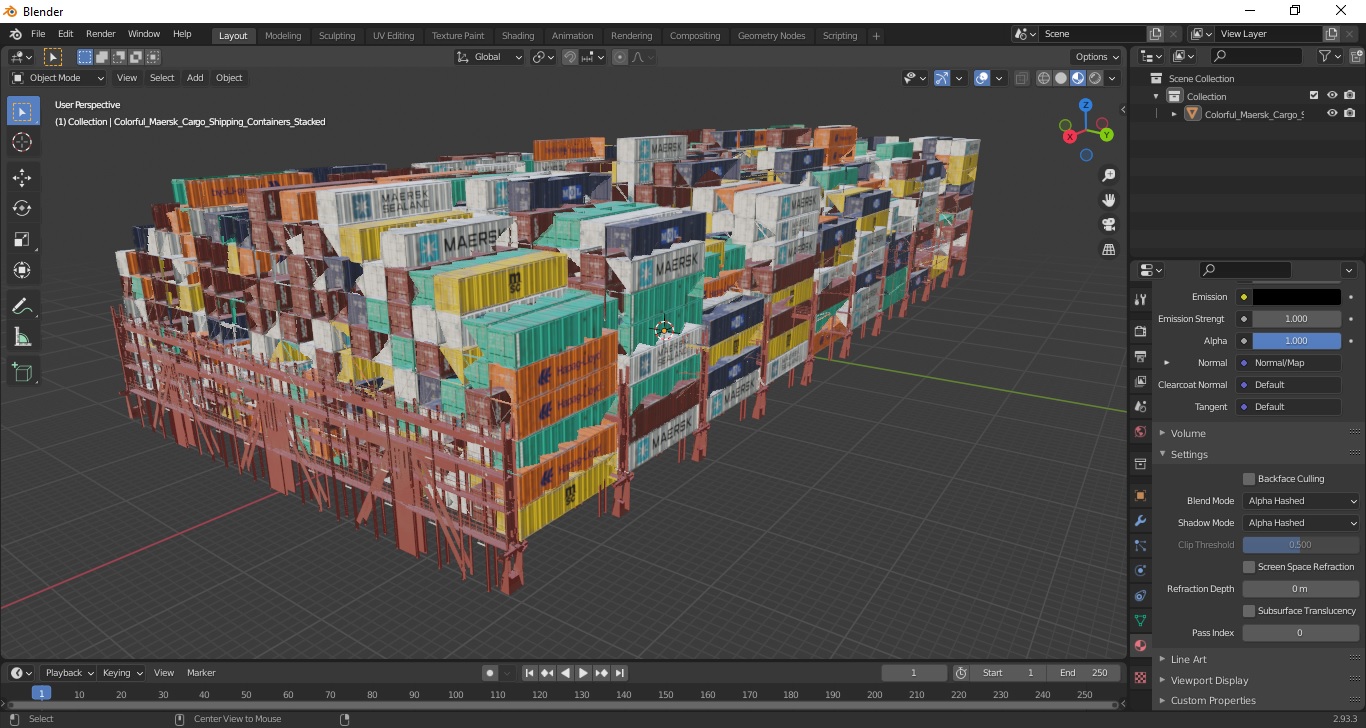Play the animation forward
The height and width of the screenshot is (728, 1366).
tap(584, 673)
